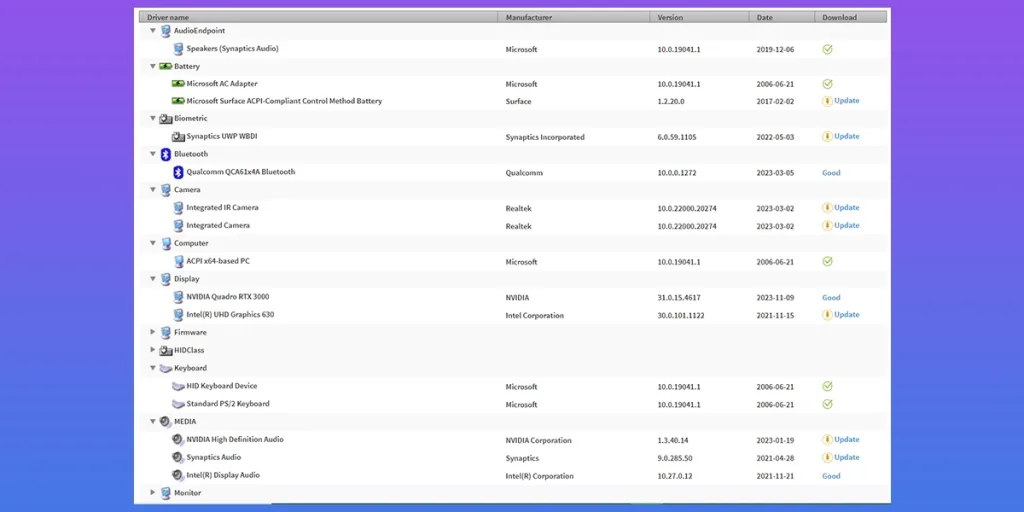Click the Synaptics UWP WBDI device icon
The height and width of the screenshot is (512, 1024).
pos(178,136)
